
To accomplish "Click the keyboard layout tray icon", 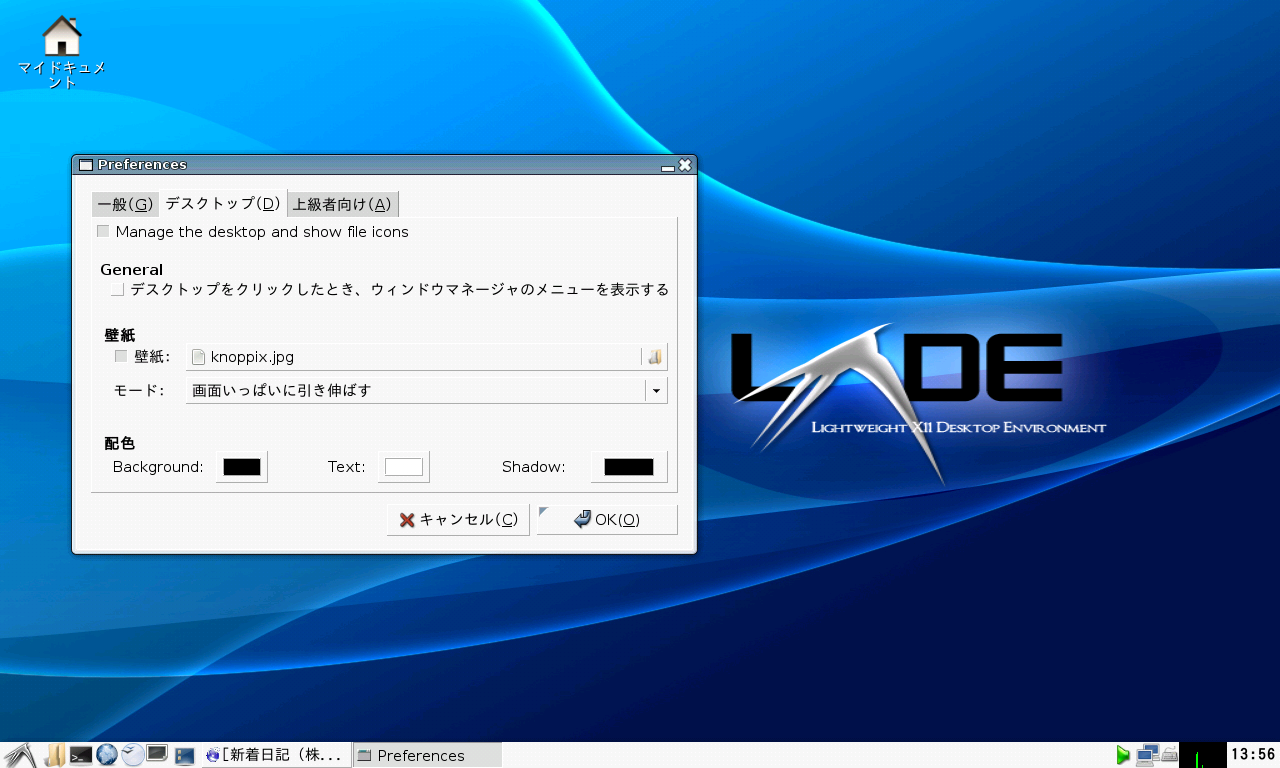I will [x=1168, y=755].
